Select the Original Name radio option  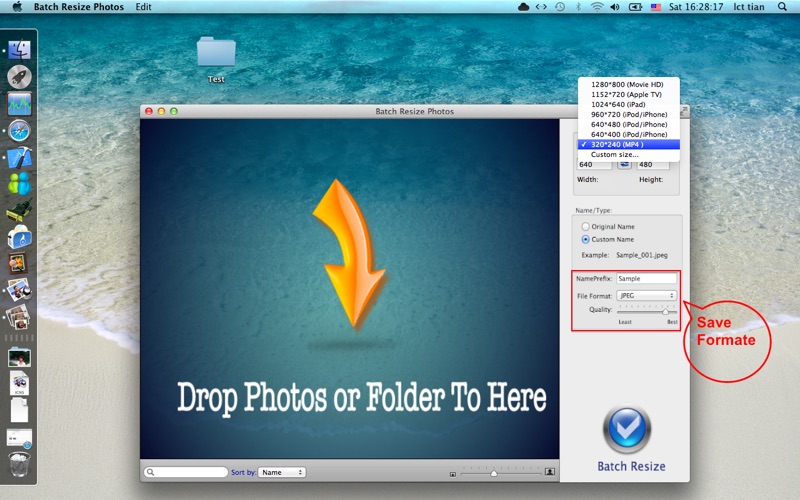point(586,227)
